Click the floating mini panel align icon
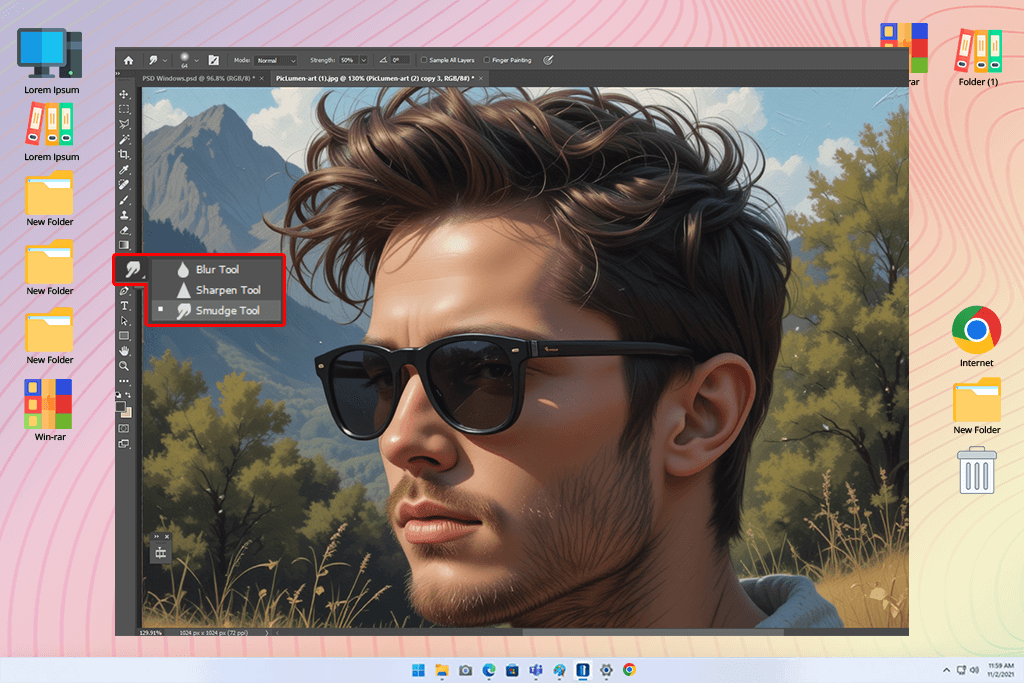The image size is (1024, 683). click(x=161, y=553)
